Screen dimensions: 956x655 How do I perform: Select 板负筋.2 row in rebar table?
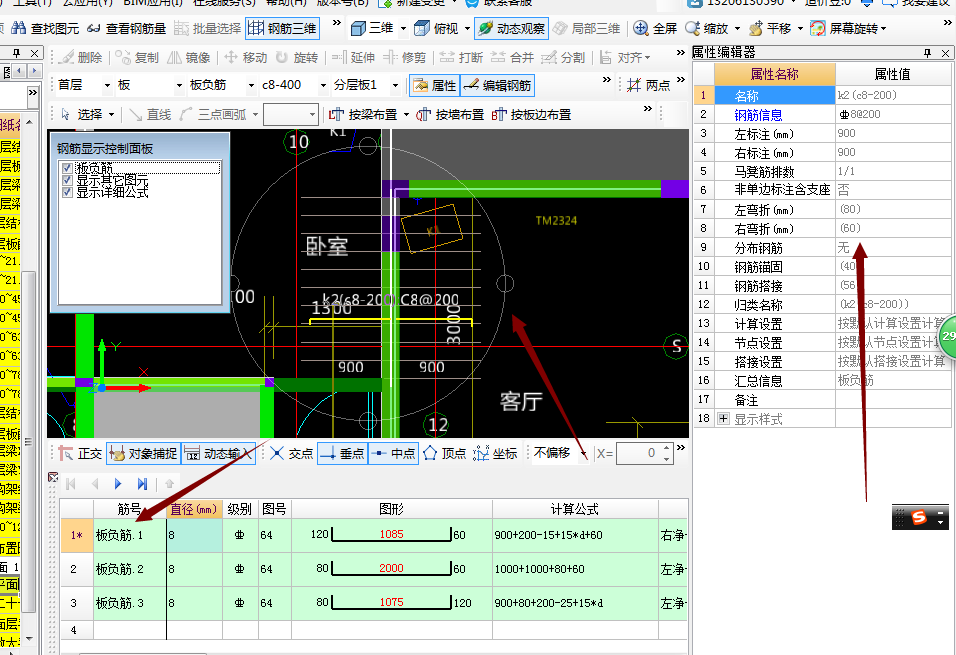point(374,569)
